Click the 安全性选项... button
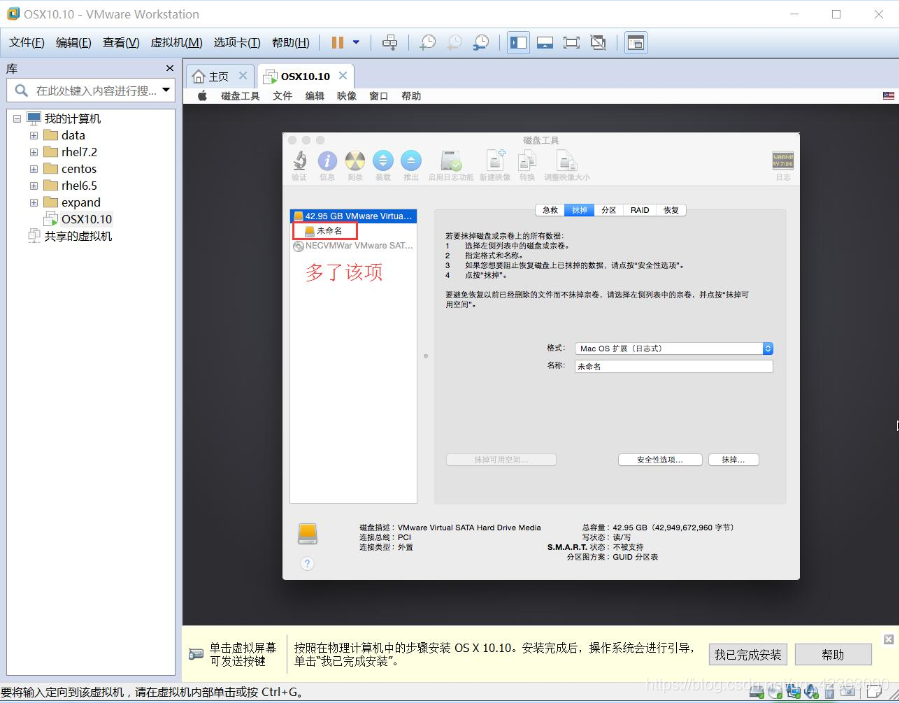 pyautogui.click(x=660, y=459)
